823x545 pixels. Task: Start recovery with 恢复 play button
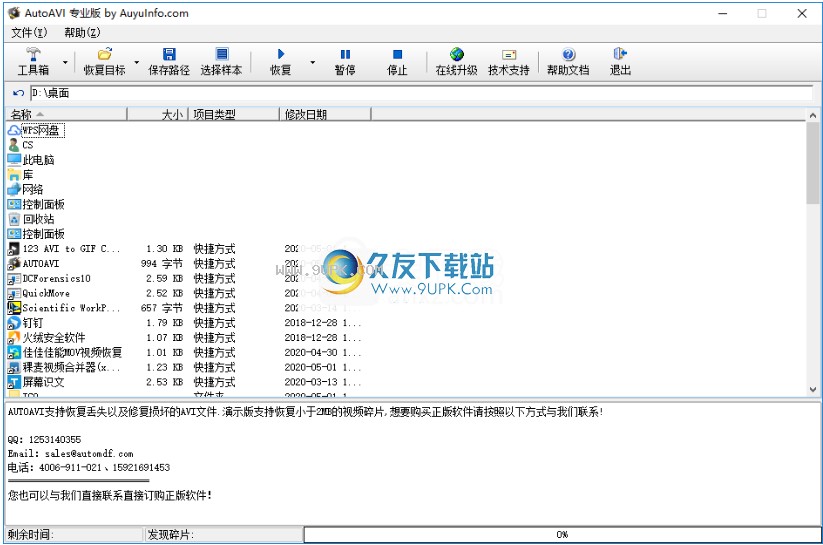pyautogui.click(x=280, y=62)
